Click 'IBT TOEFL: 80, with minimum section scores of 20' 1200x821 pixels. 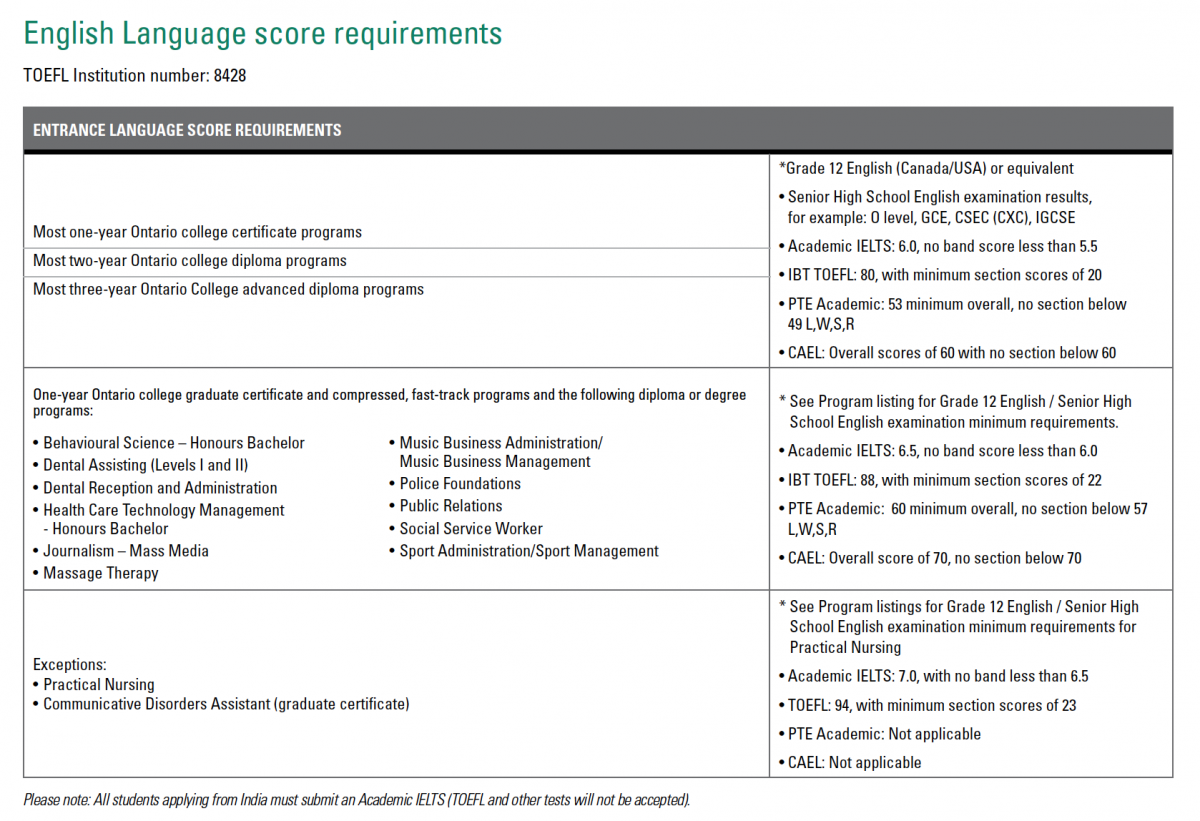click(x=940, y=275)
